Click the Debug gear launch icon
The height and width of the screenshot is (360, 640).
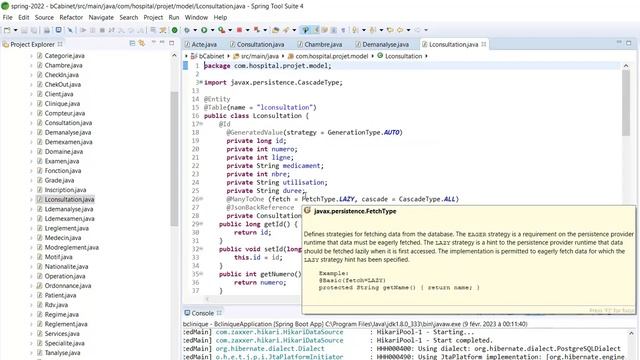(187, 30)
